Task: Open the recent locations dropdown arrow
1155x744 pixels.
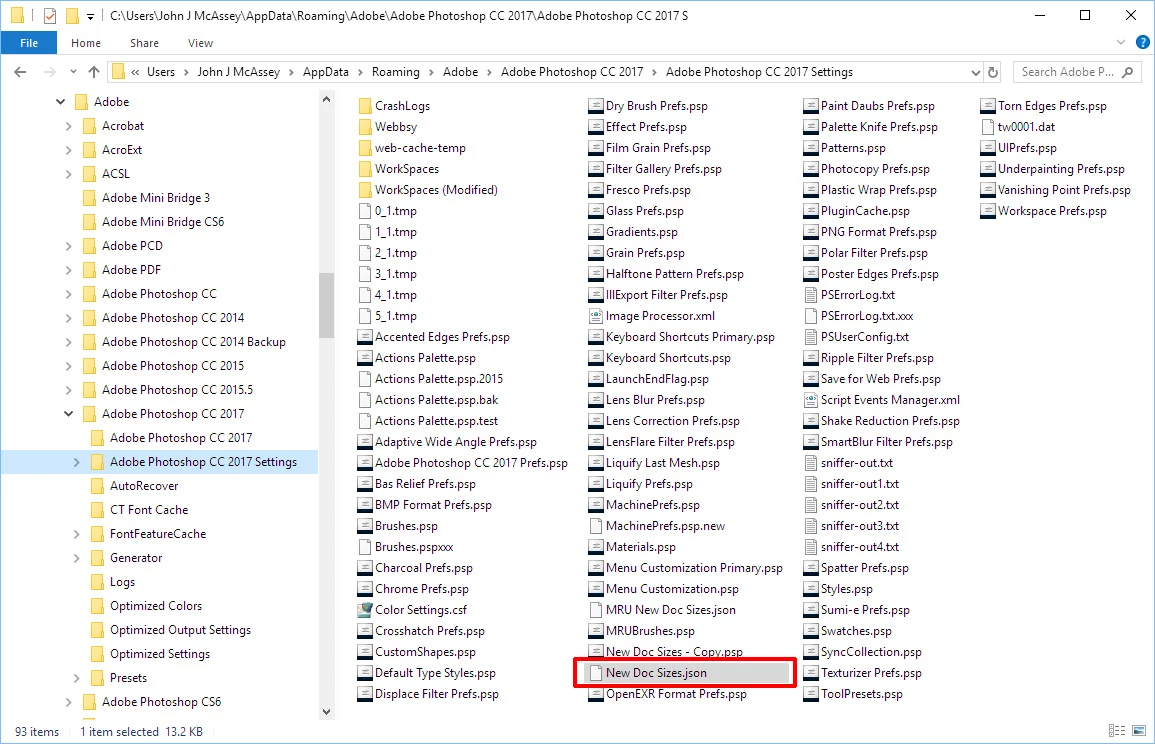Action: 73,71
